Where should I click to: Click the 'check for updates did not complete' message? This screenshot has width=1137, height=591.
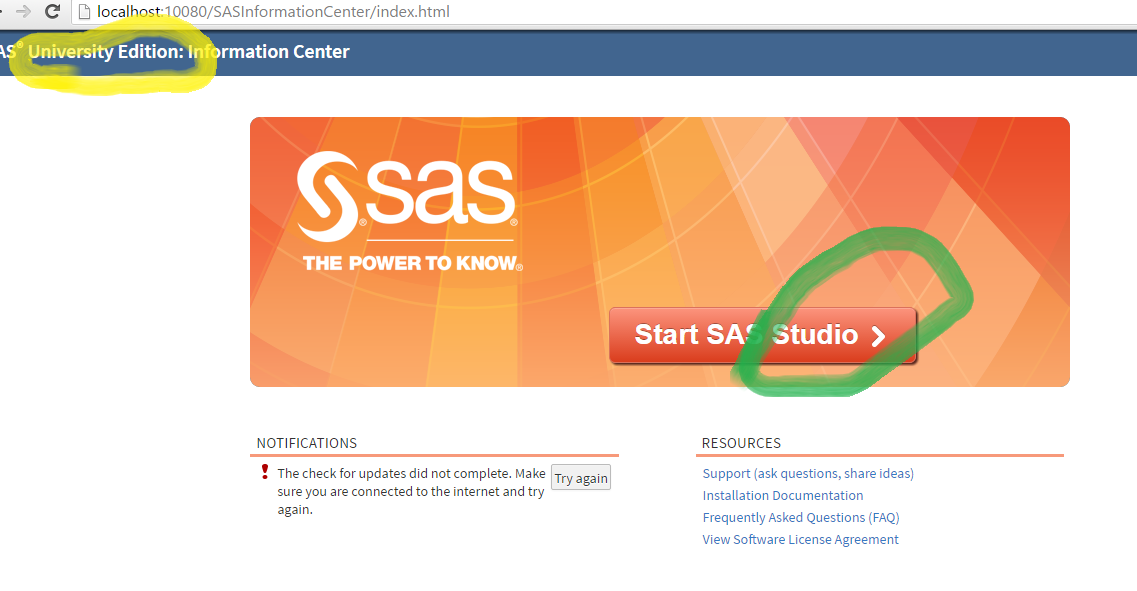410,491
